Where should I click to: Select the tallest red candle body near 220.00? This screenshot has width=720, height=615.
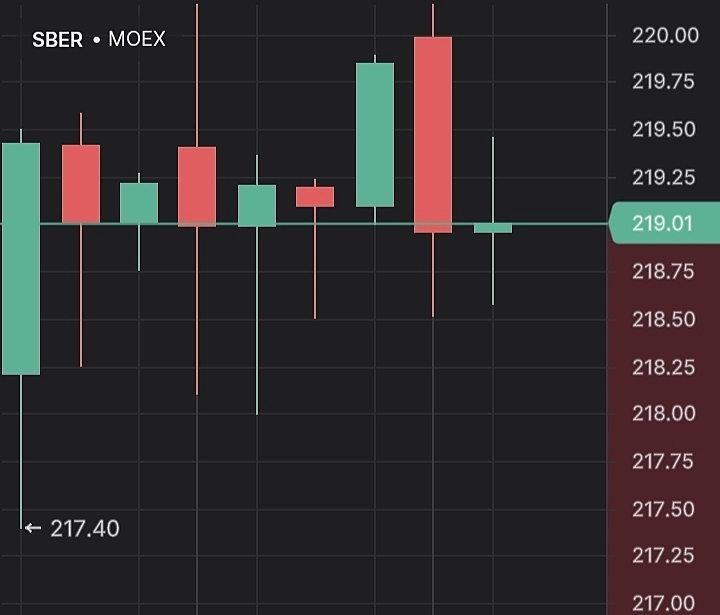point(433,135)
